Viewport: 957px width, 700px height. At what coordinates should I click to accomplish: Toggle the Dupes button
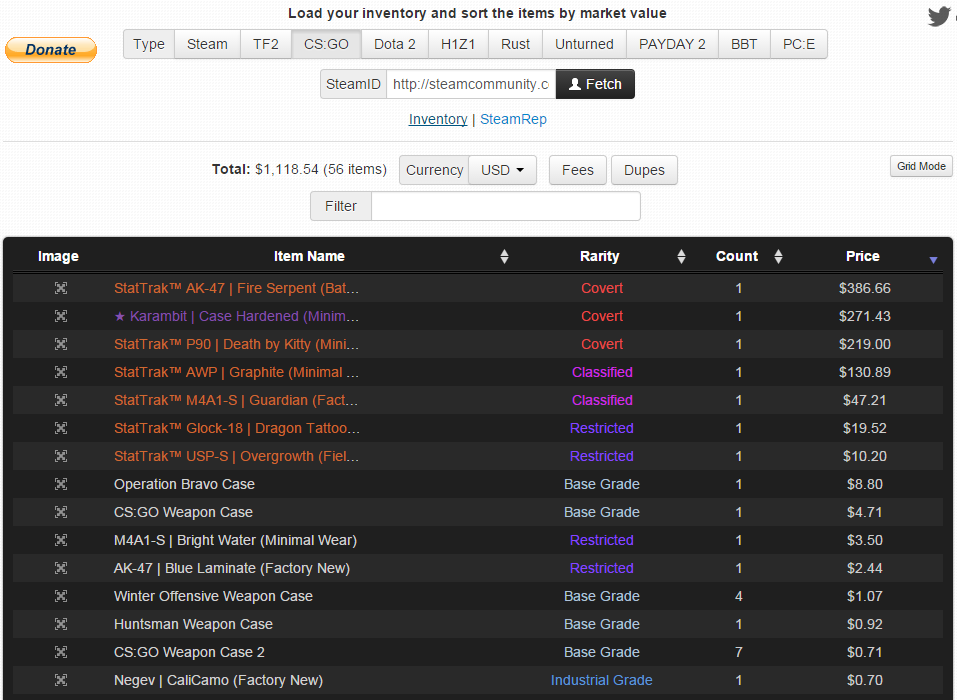(x=645, y=170)
